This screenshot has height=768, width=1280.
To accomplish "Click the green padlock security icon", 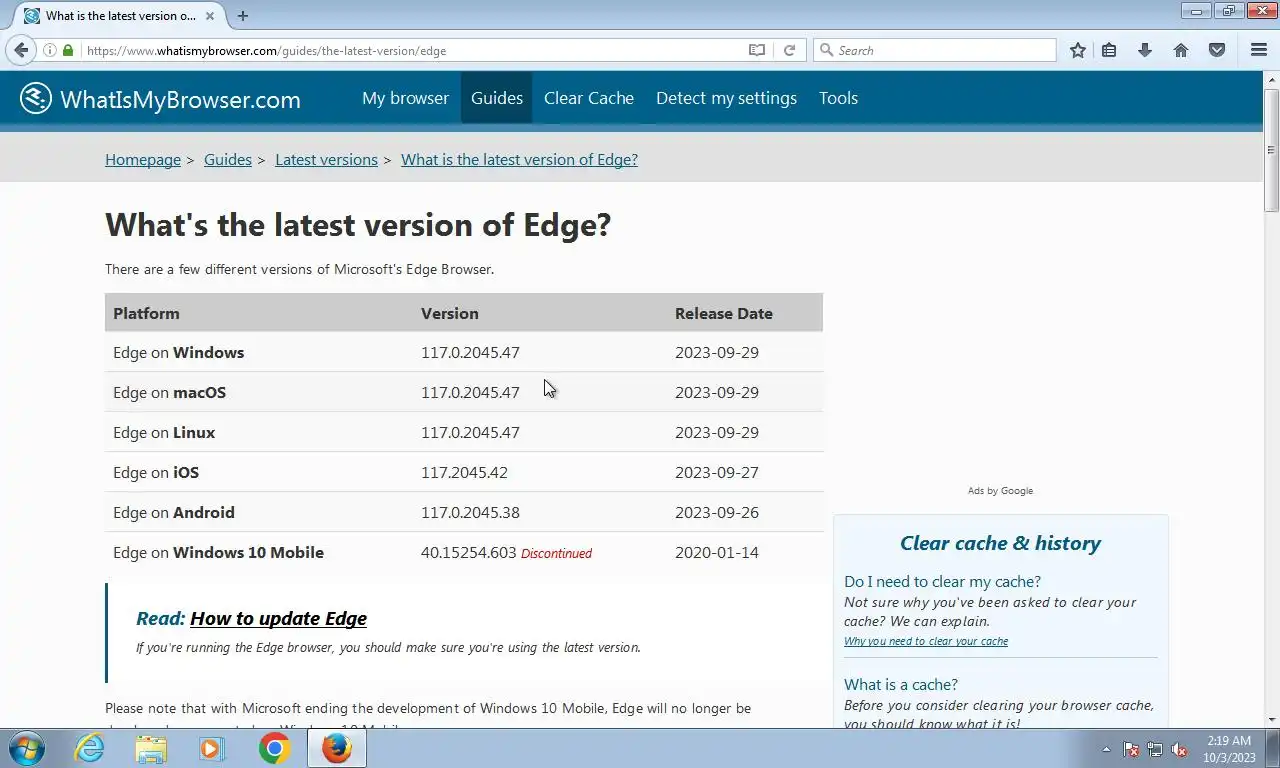I will click(68, 50).
